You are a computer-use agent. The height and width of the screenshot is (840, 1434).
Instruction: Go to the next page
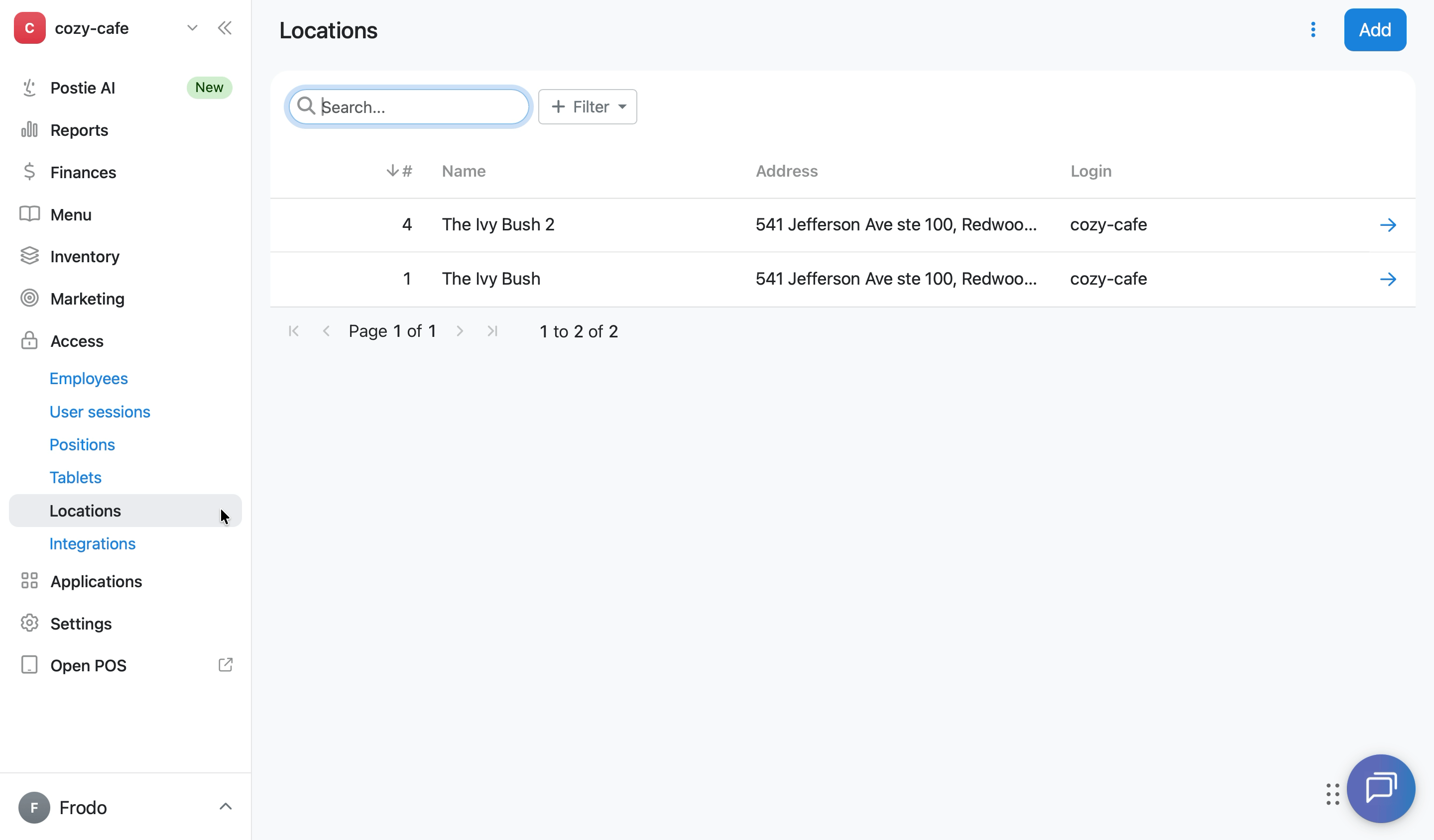[x=460, y=331]
